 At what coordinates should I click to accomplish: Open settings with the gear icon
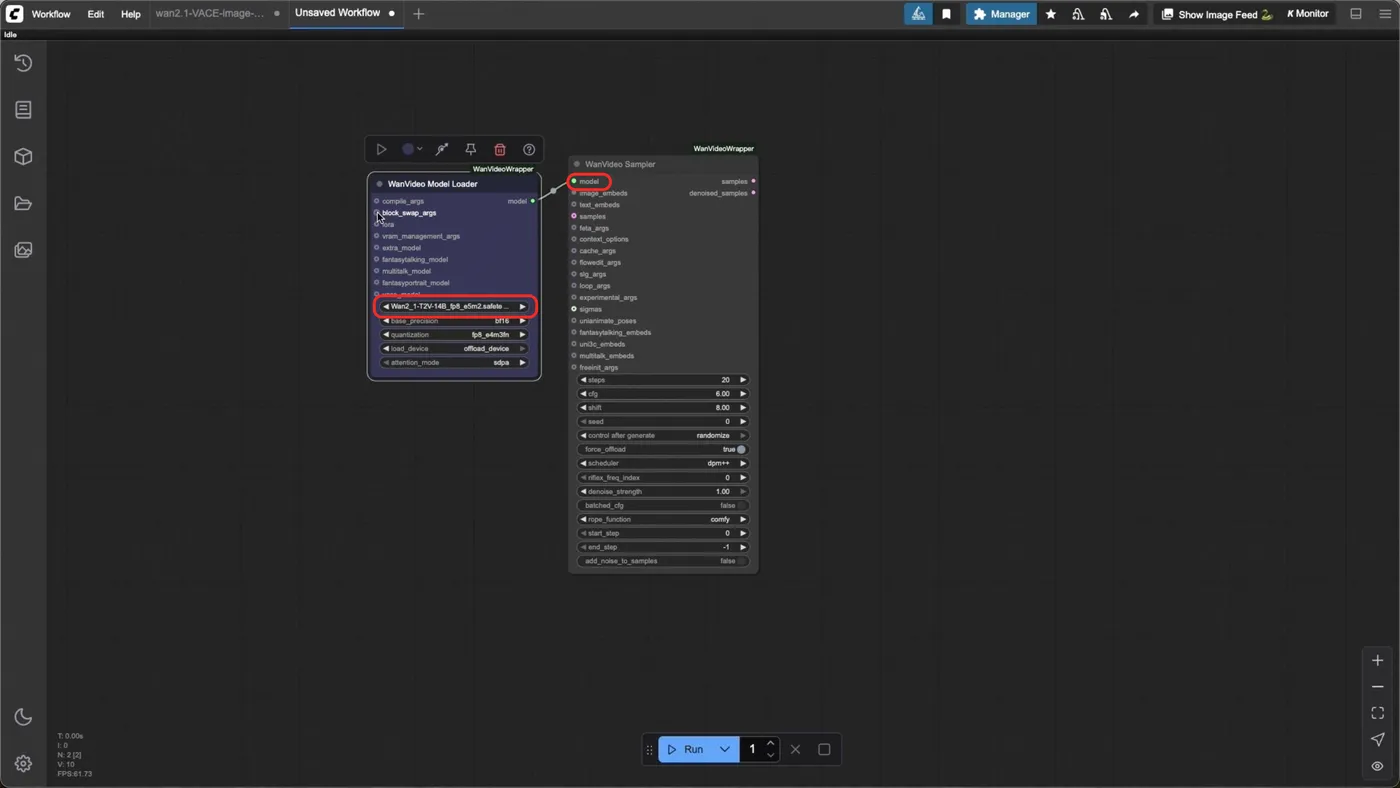[23, 764]
